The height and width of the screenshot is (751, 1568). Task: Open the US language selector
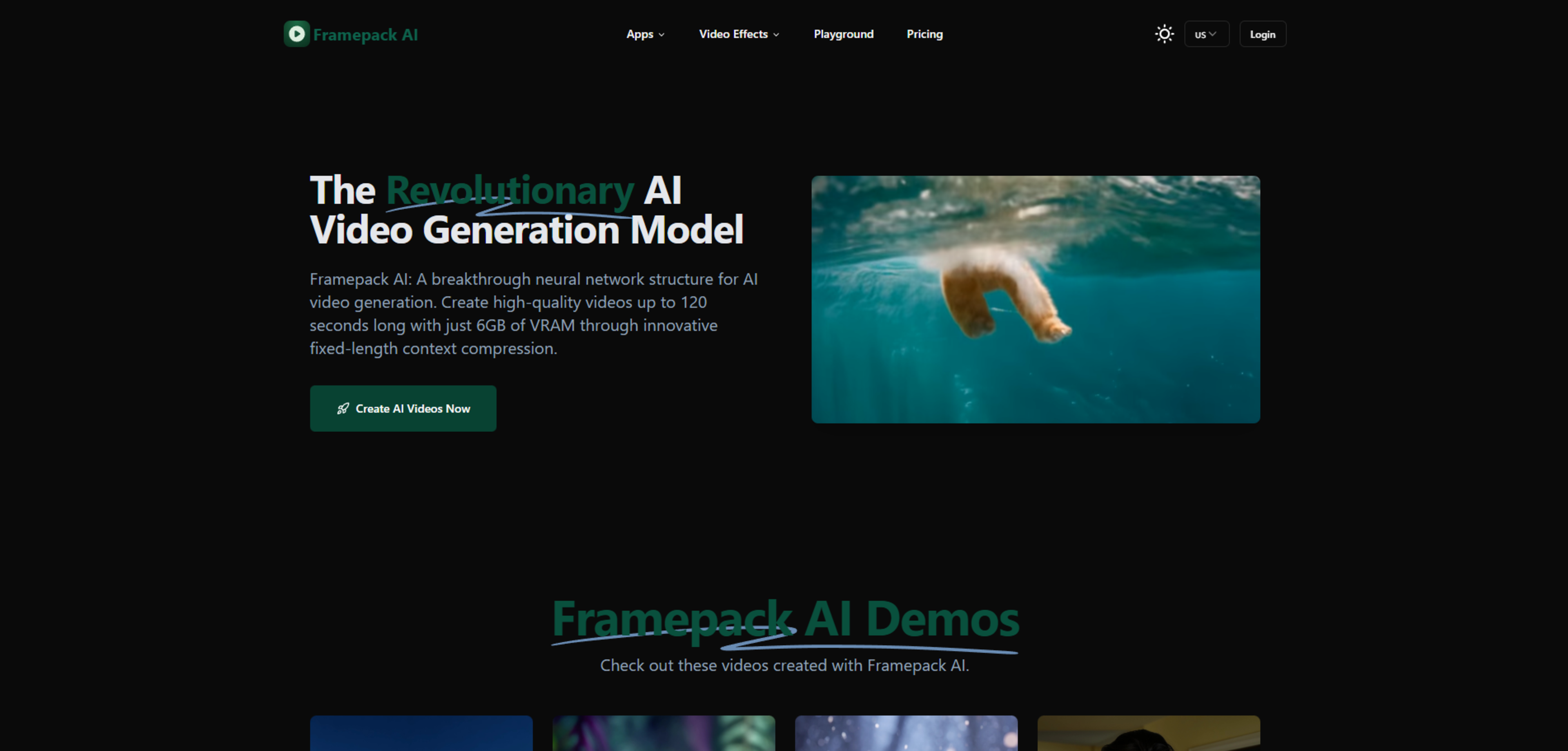tap(1207, 34)
